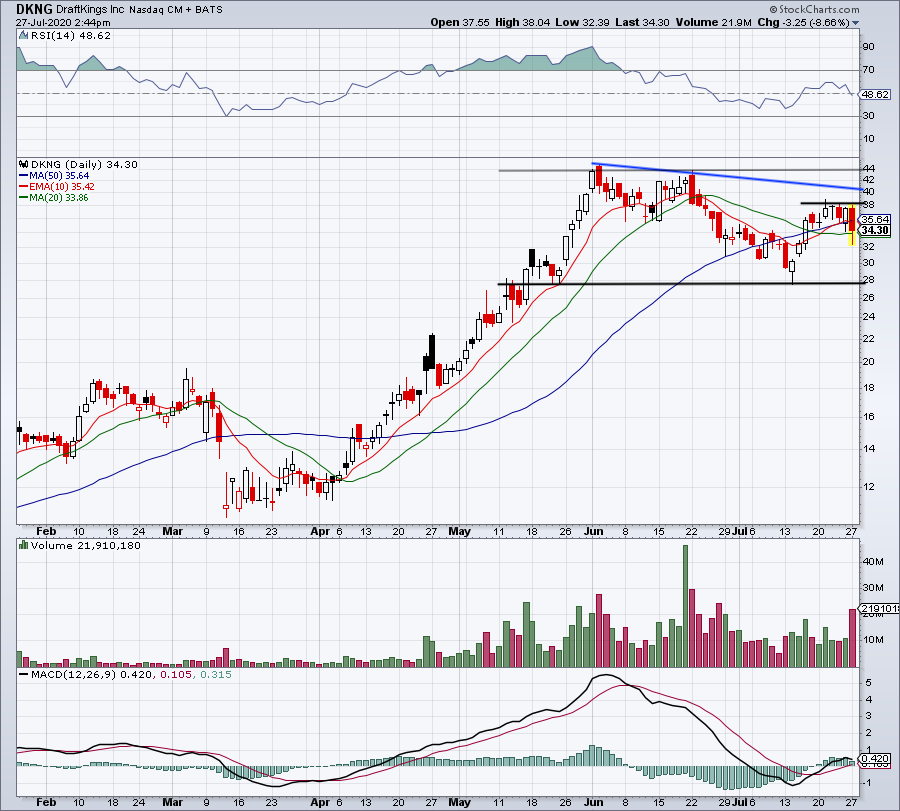Click the 0.420 MACD tag on right axis
The width and height of the screenshot is (900, 811).
(x=875, y=758)
